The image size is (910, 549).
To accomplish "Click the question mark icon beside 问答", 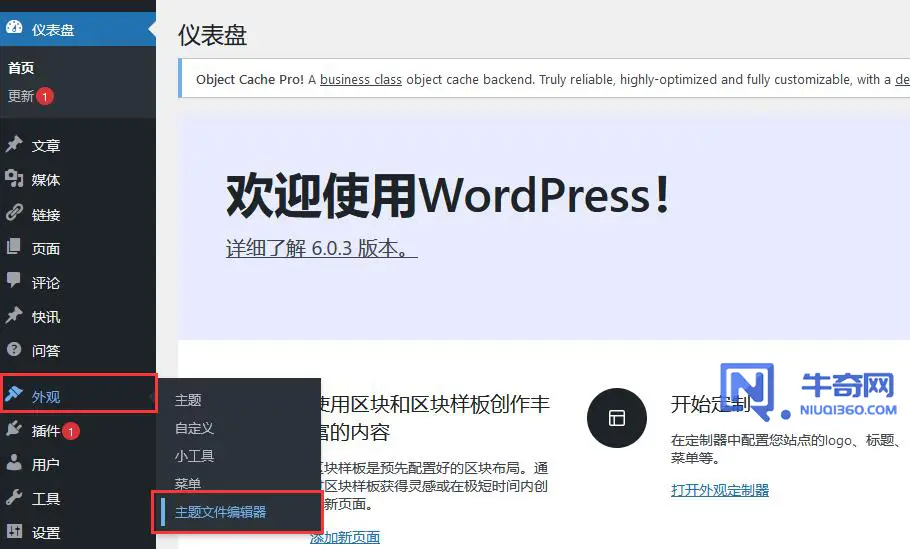I will tap(14, 349).
